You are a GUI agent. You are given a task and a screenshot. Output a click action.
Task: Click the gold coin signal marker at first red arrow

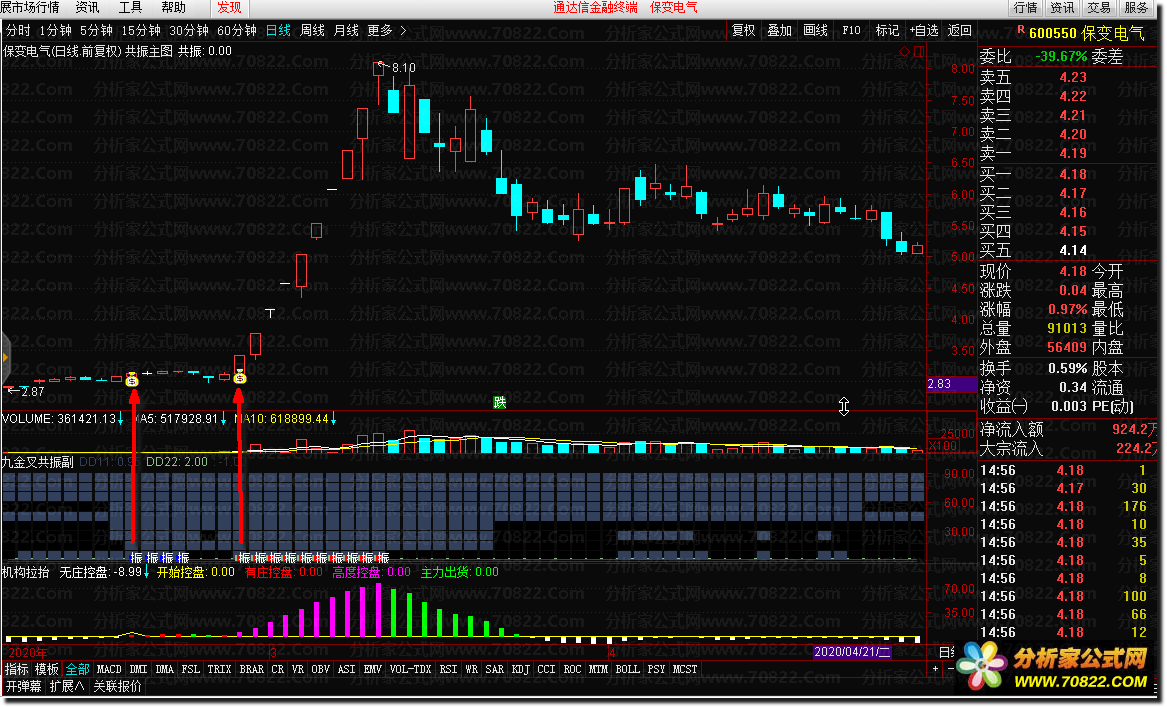pos(132,380)
